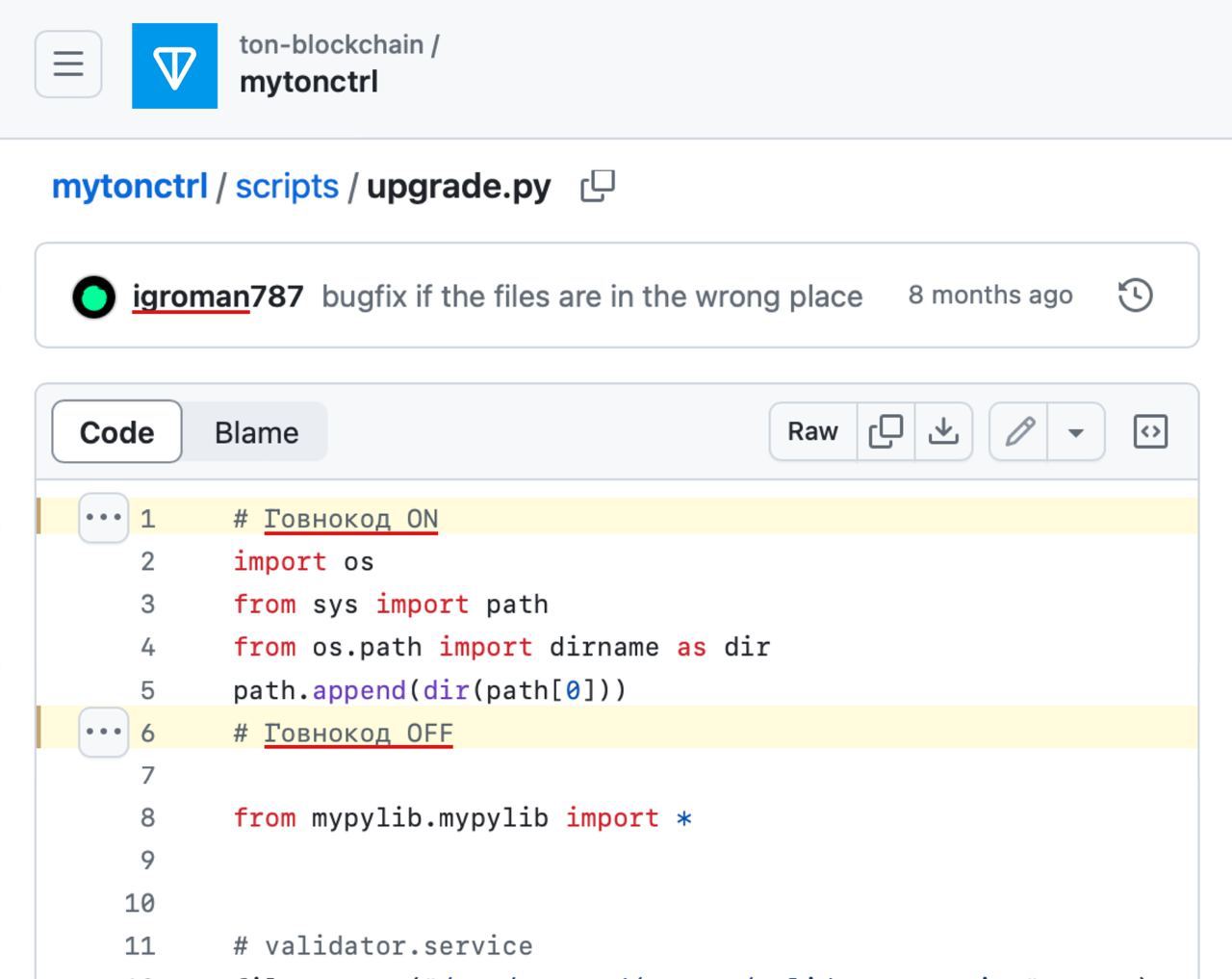The image size is (1232, 979).
Task: Copy the upgrade.py file path
Action: 598,186
